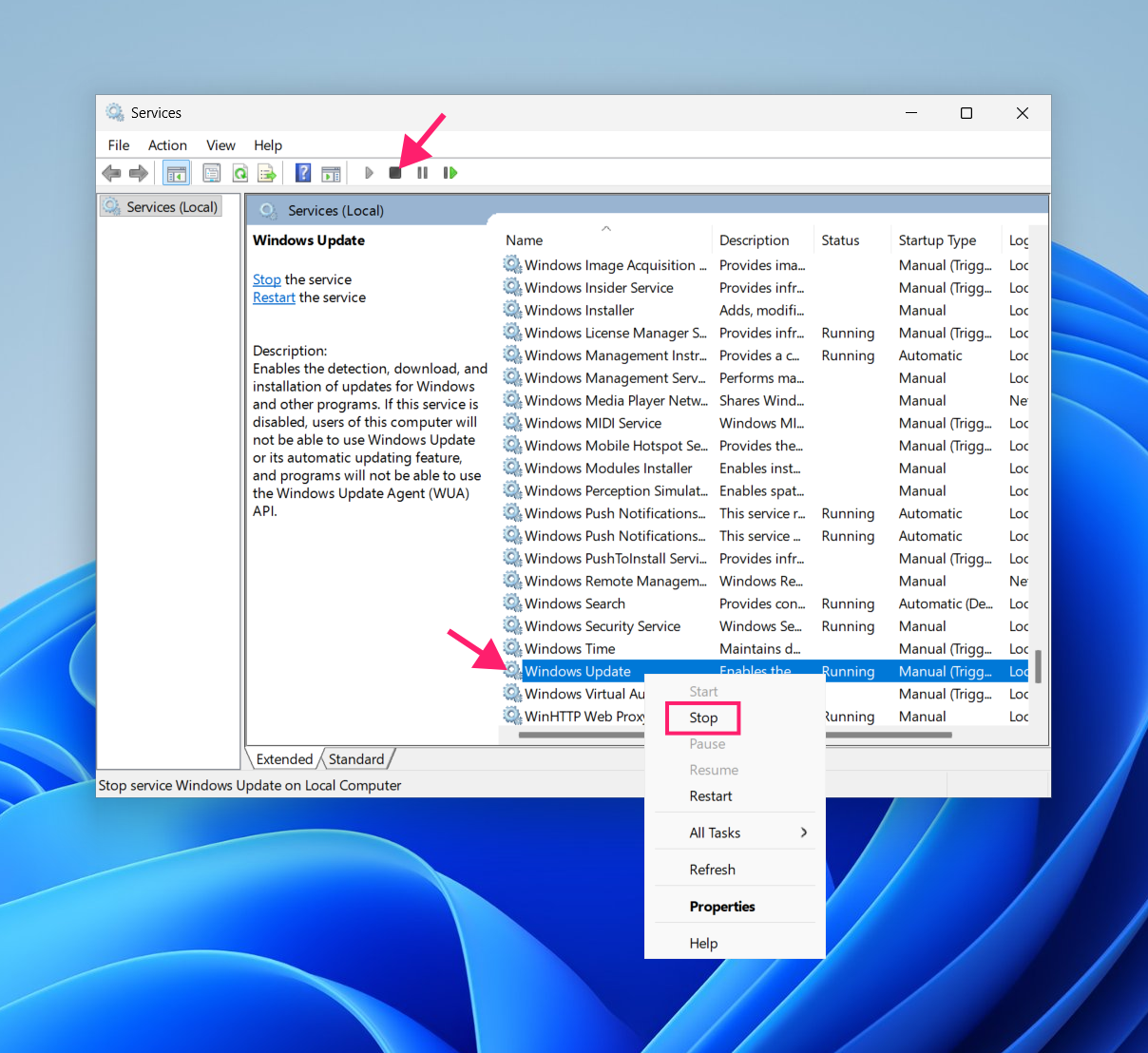Toggle Show/Hide Console Tree toolbar icon
Screen dimensions: 1148x1053
tap(177, 173)
